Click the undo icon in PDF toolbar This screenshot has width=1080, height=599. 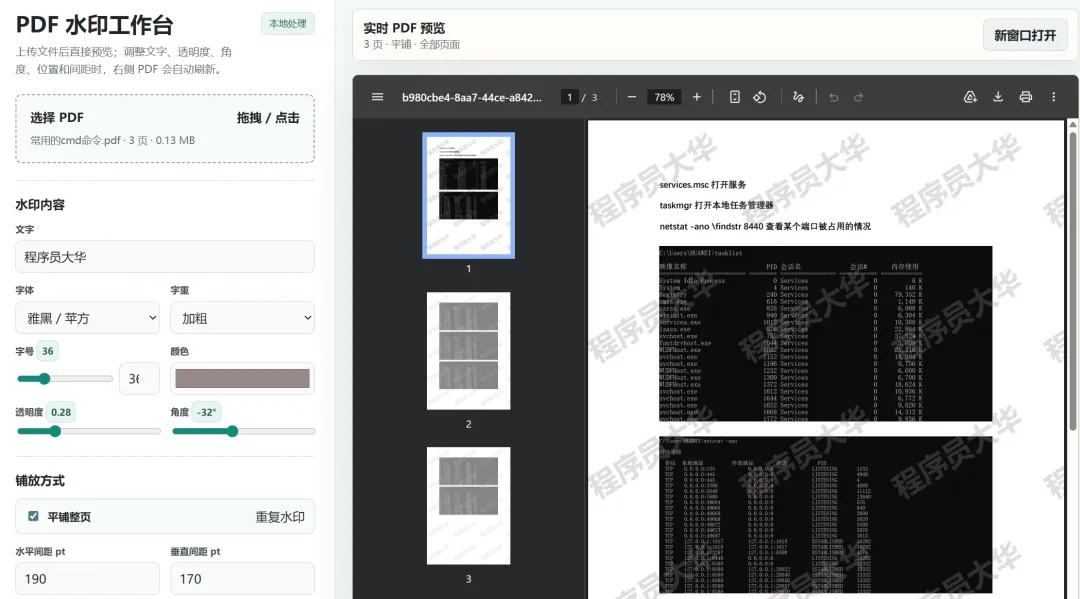833,97
